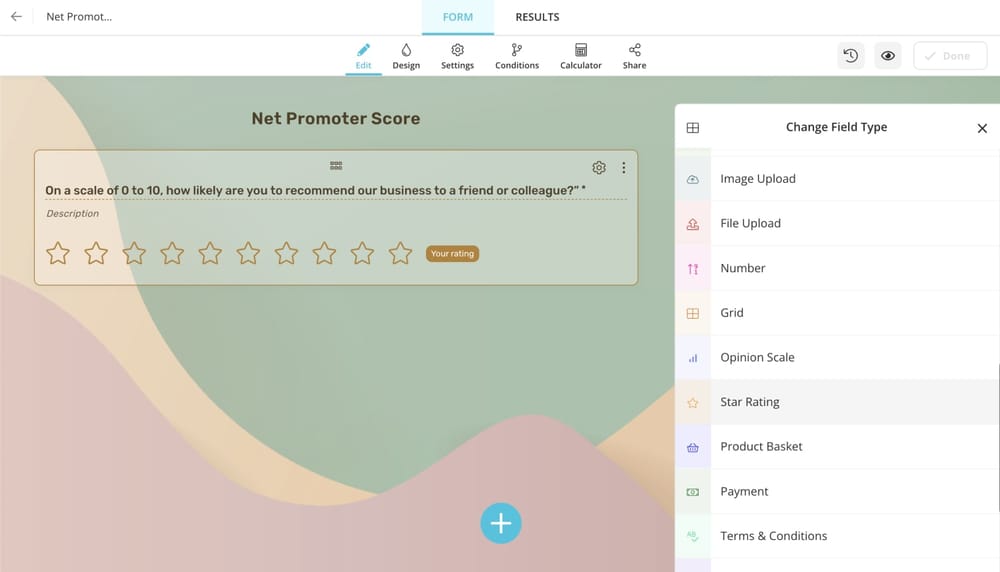The height and width of the screenshot is (572, 1000).
Task: Select the fifth star in rating
Action: (x=210, y=253)
